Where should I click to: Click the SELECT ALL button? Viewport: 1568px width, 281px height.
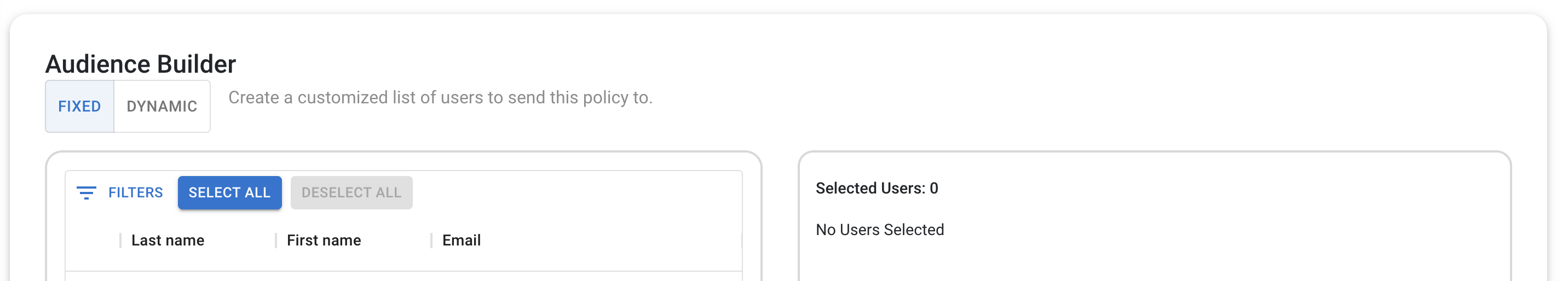pos(229,193)
